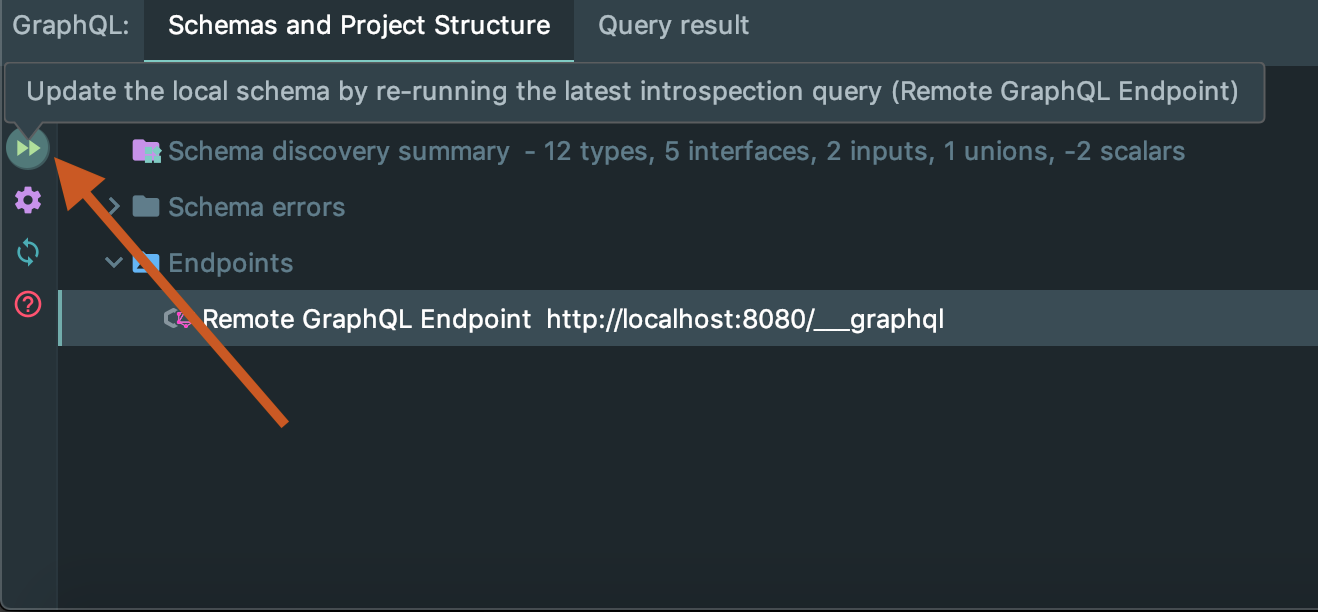Click the teal circular-arrows refresh icon
Image resolution: width=1318 pixels, height=612 pixels.
tap(28, 253)
